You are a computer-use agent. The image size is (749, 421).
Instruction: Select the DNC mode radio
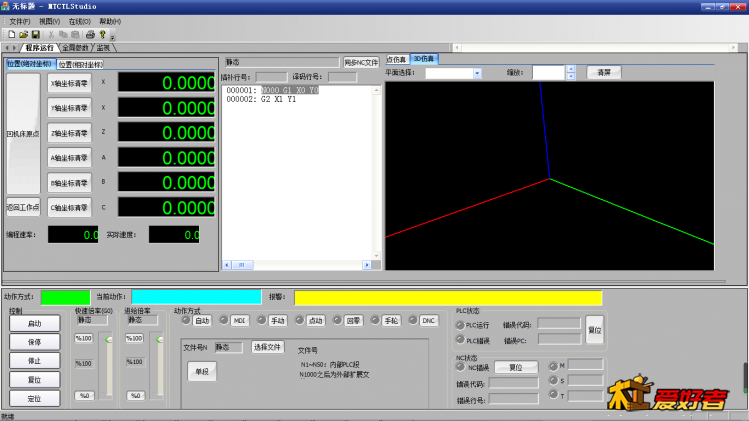(x=413, y=320)
